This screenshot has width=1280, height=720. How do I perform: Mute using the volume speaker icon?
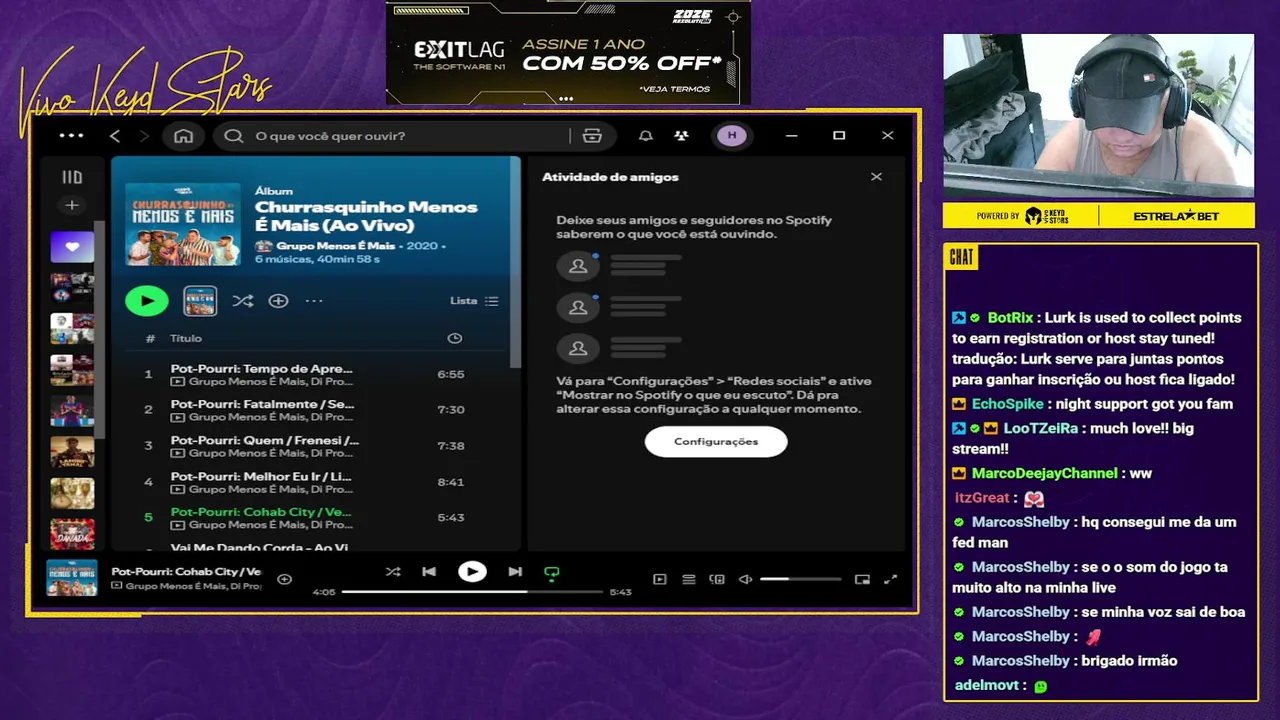point(745,579)
